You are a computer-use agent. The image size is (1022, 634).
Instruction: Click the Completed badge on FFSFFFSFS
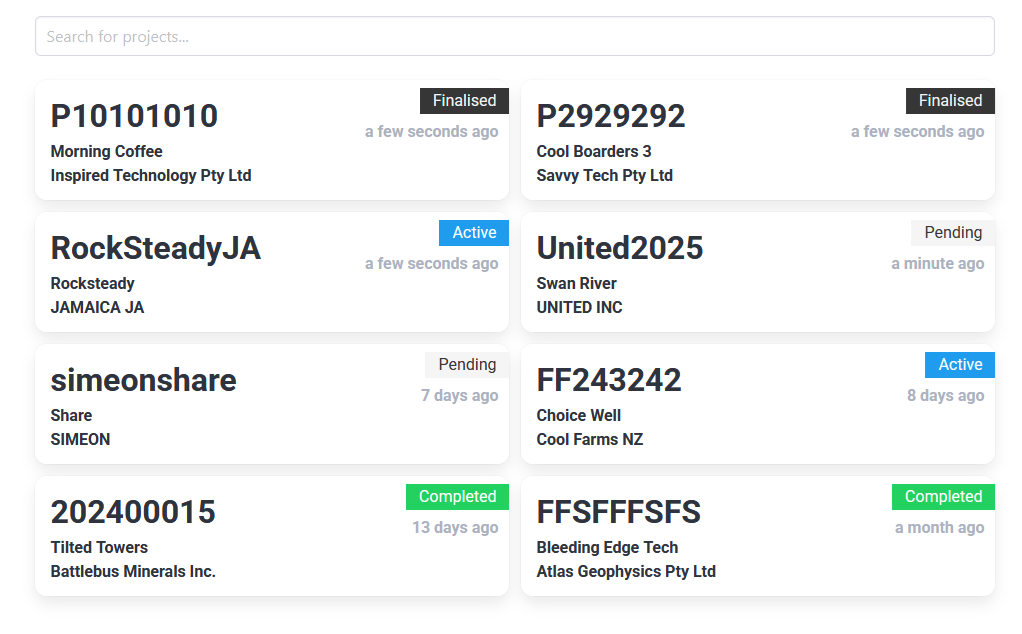[x=943, y=497]
